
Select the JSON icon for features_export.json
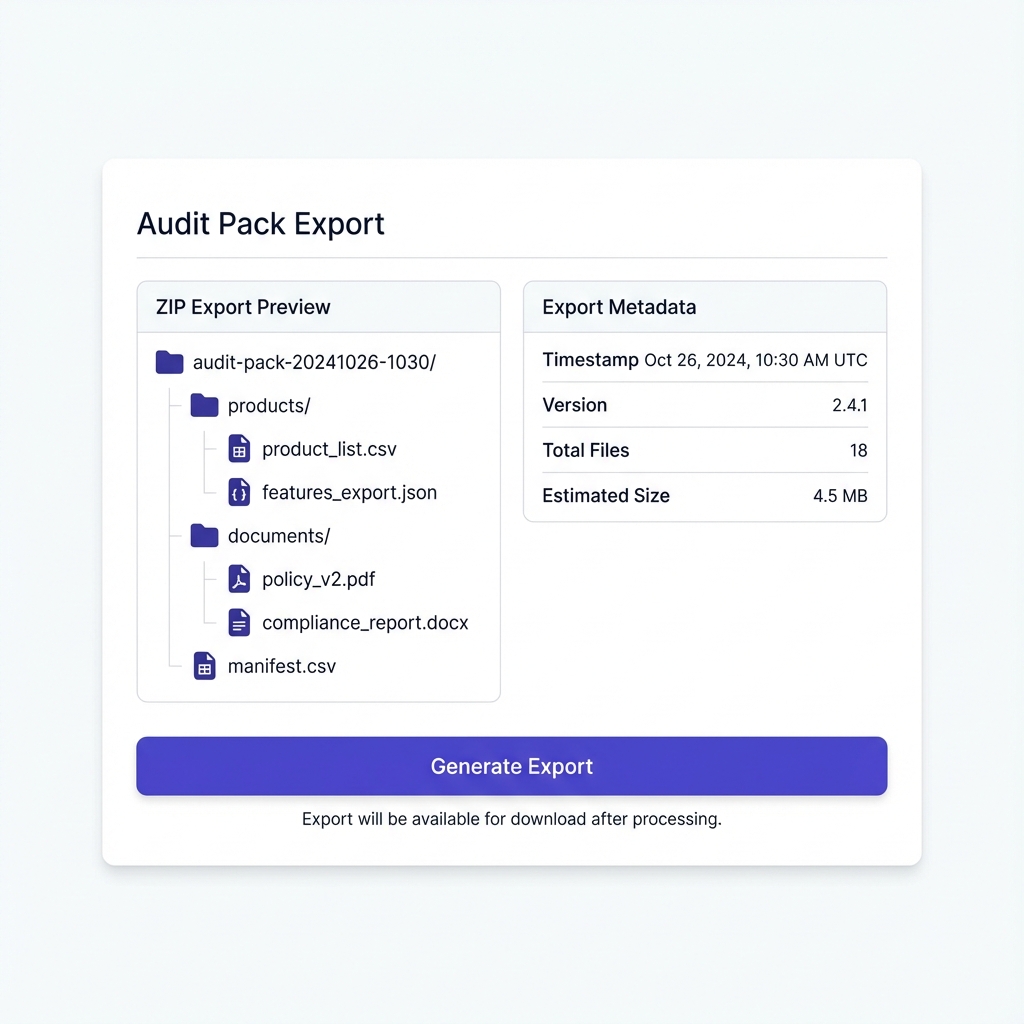pos(239,492)
